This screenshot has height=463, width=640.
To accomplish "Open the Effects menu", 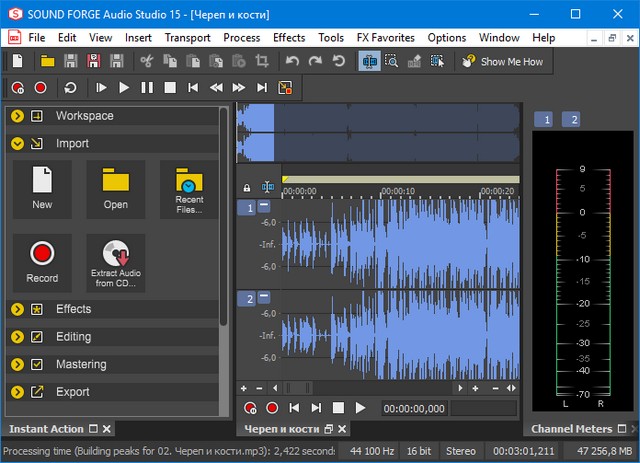I will [289, 37].
